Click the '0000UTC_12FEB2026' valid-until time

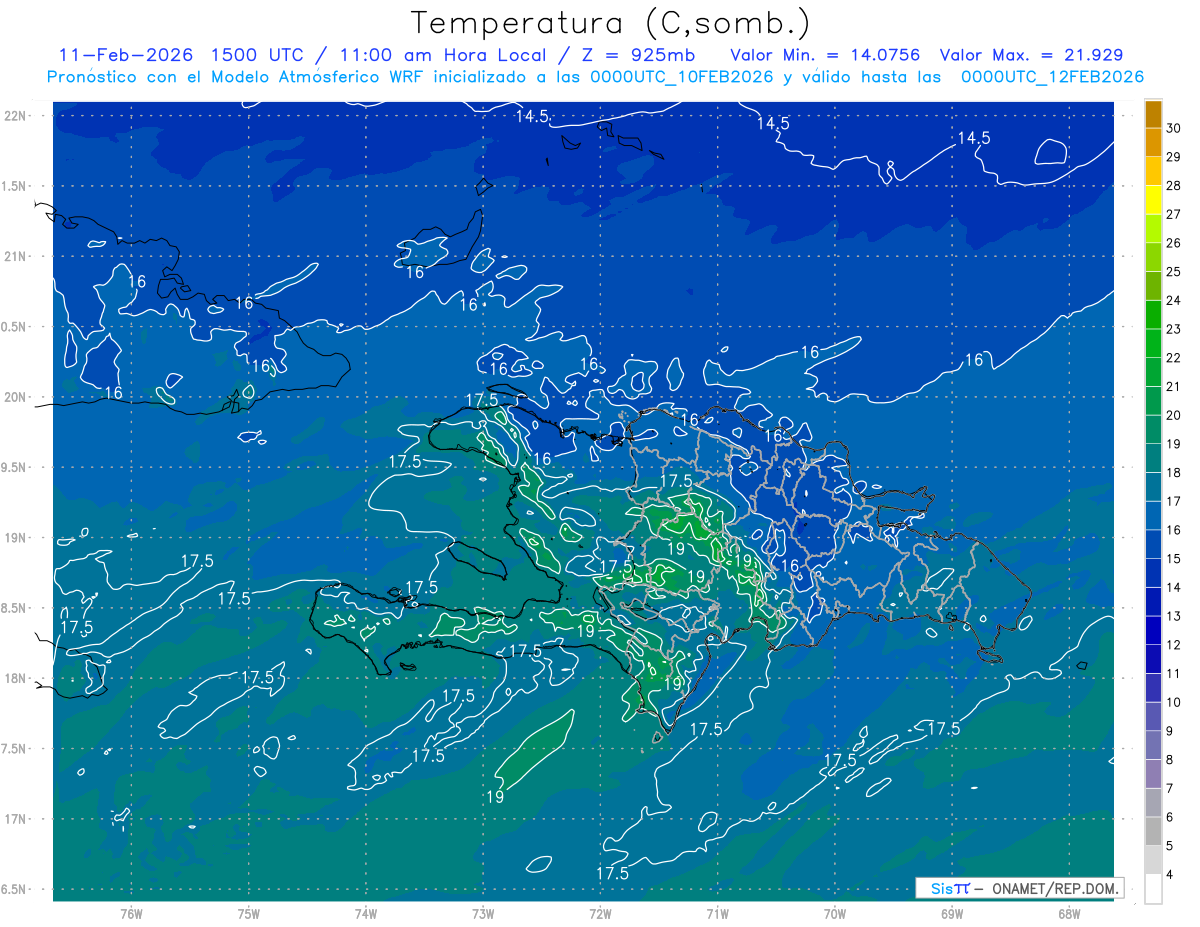[x=1052, y=77]
